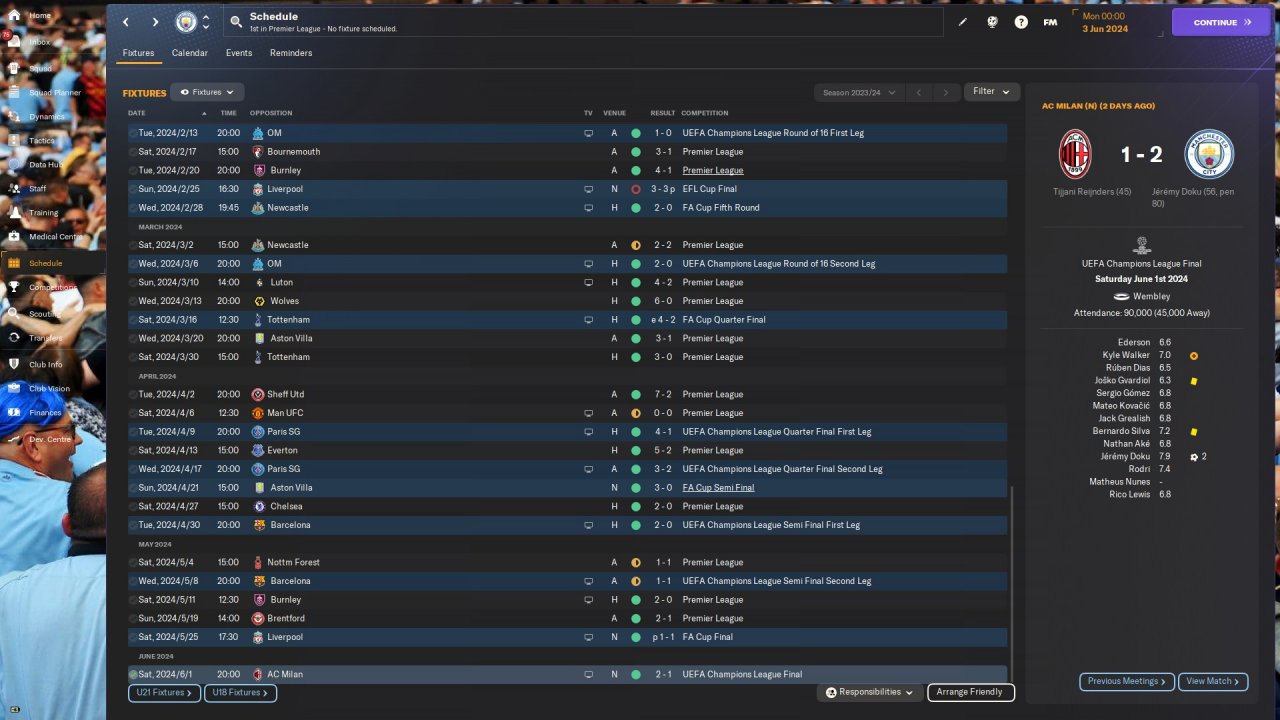Click the Manchester City badge in the top bar

186,22
